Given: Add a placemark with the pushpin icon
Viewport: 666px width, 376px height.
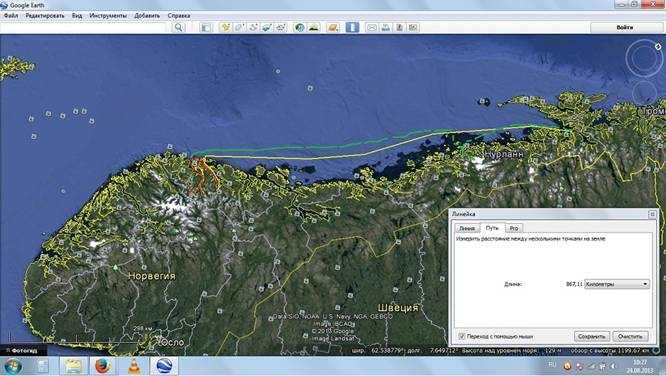Looking at the screenshot, I should click(x=225, y=28).
